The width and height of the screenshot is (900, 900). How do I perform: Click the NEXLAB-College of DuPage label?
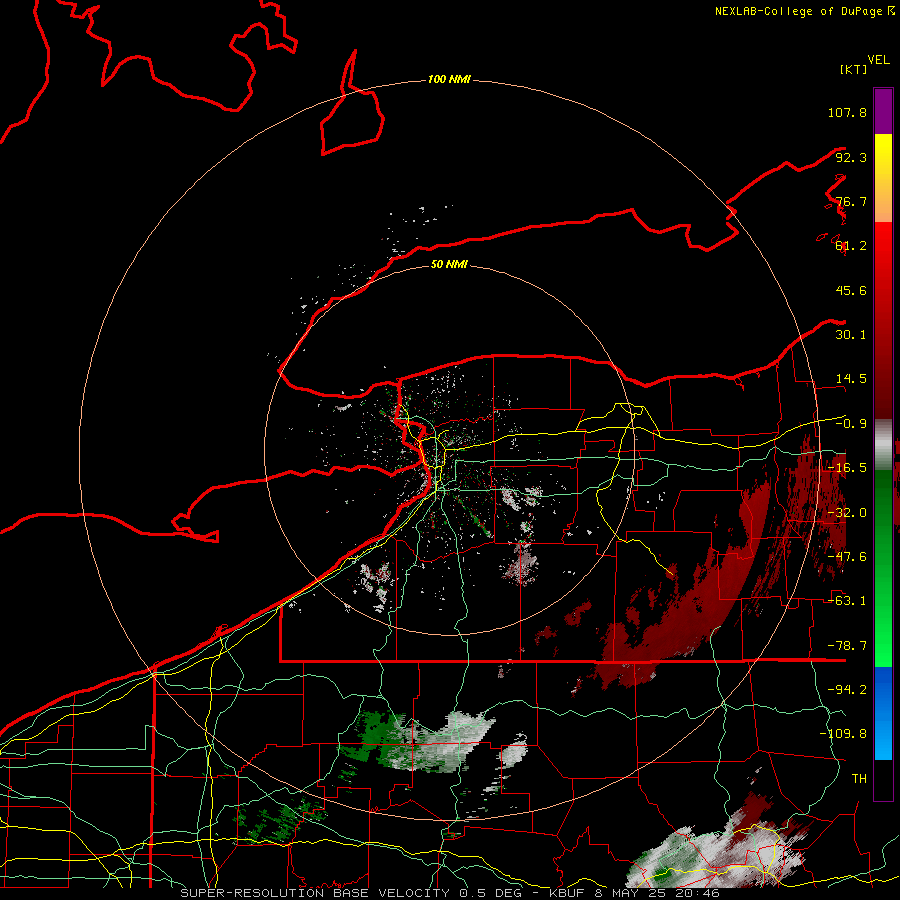click(x=804, y=11)
